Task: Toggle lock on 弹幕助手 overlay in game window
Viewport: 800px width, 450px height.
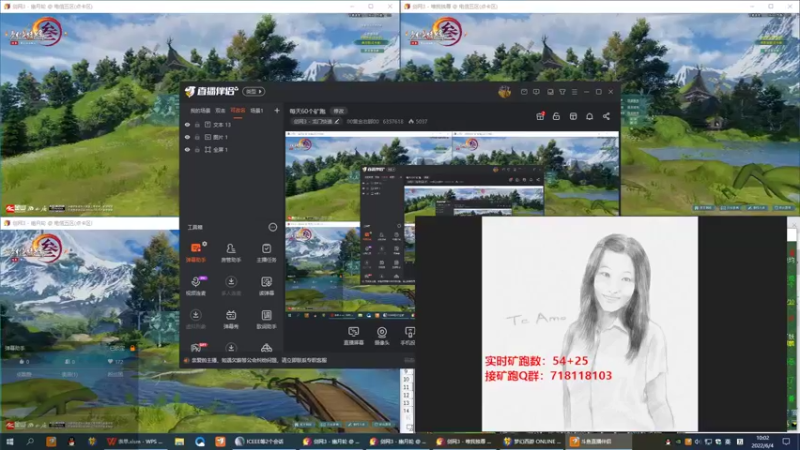Action: pyautogui.click(x=133, y=348)
